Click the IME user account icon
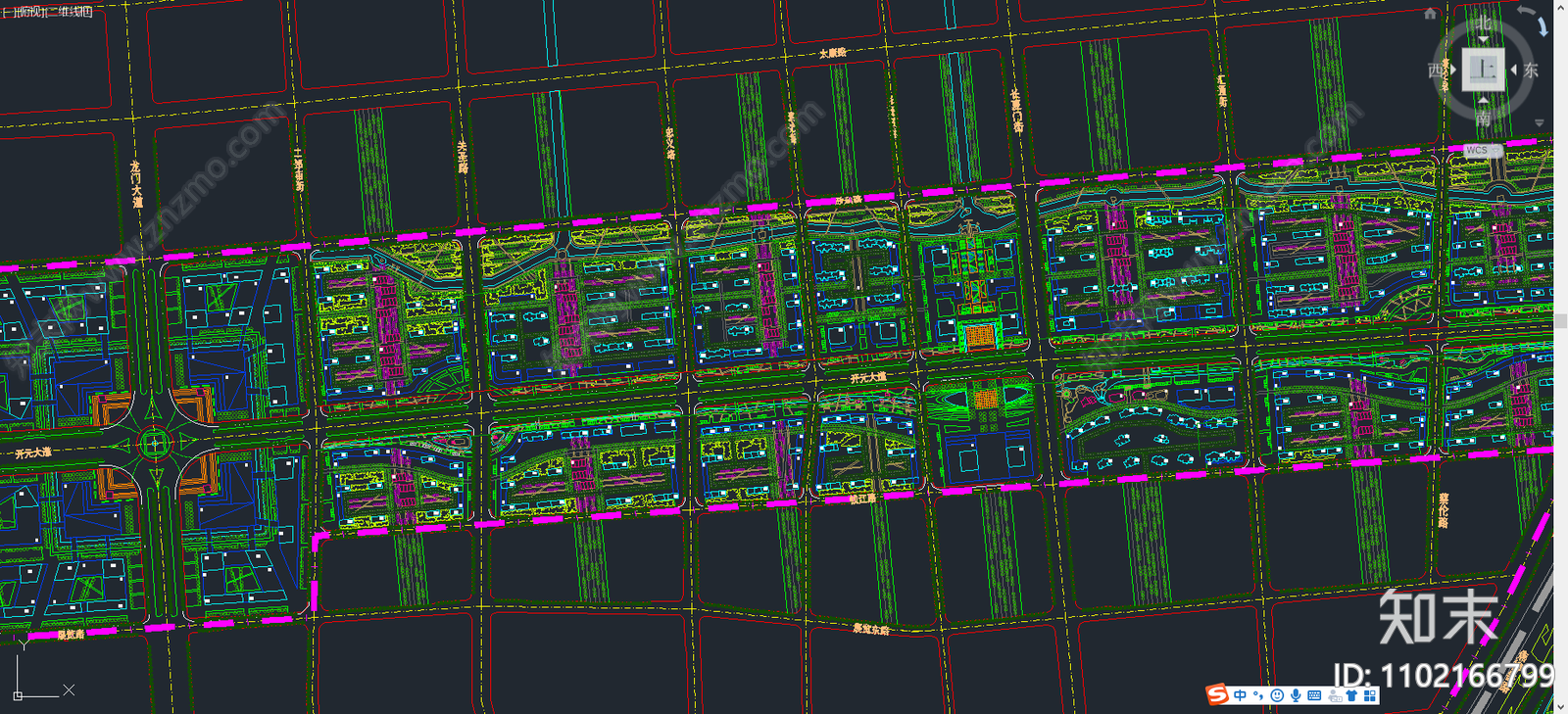Screen dimensions: 1568x714 1334,696
